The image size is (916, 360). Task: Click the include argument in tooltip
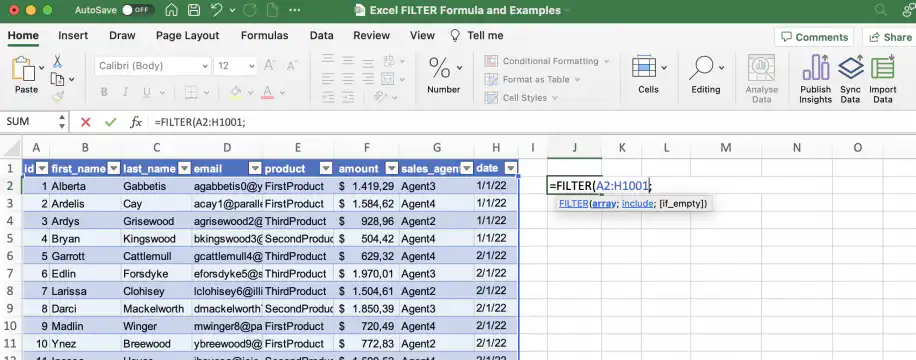[x=637, y=204]
